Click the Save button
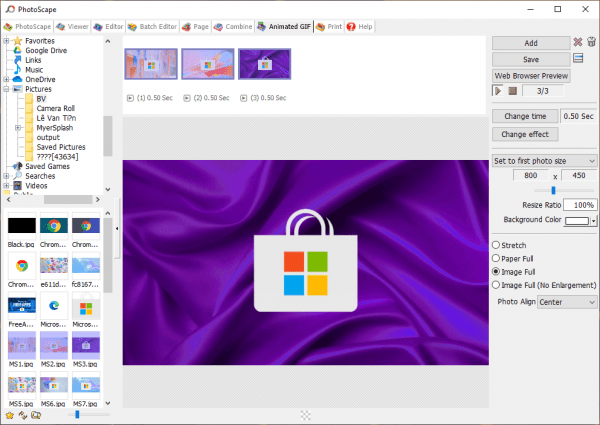The image size is (600, 425). [531, 60]
